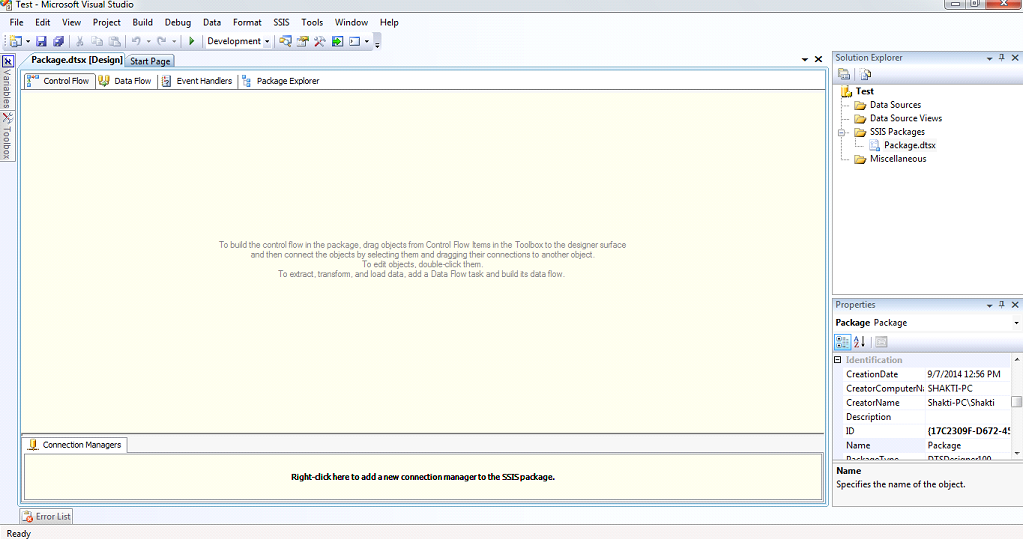Screen dimensions: 1027x540
Task: Select the Test project node
Action: tap(864, 92)
